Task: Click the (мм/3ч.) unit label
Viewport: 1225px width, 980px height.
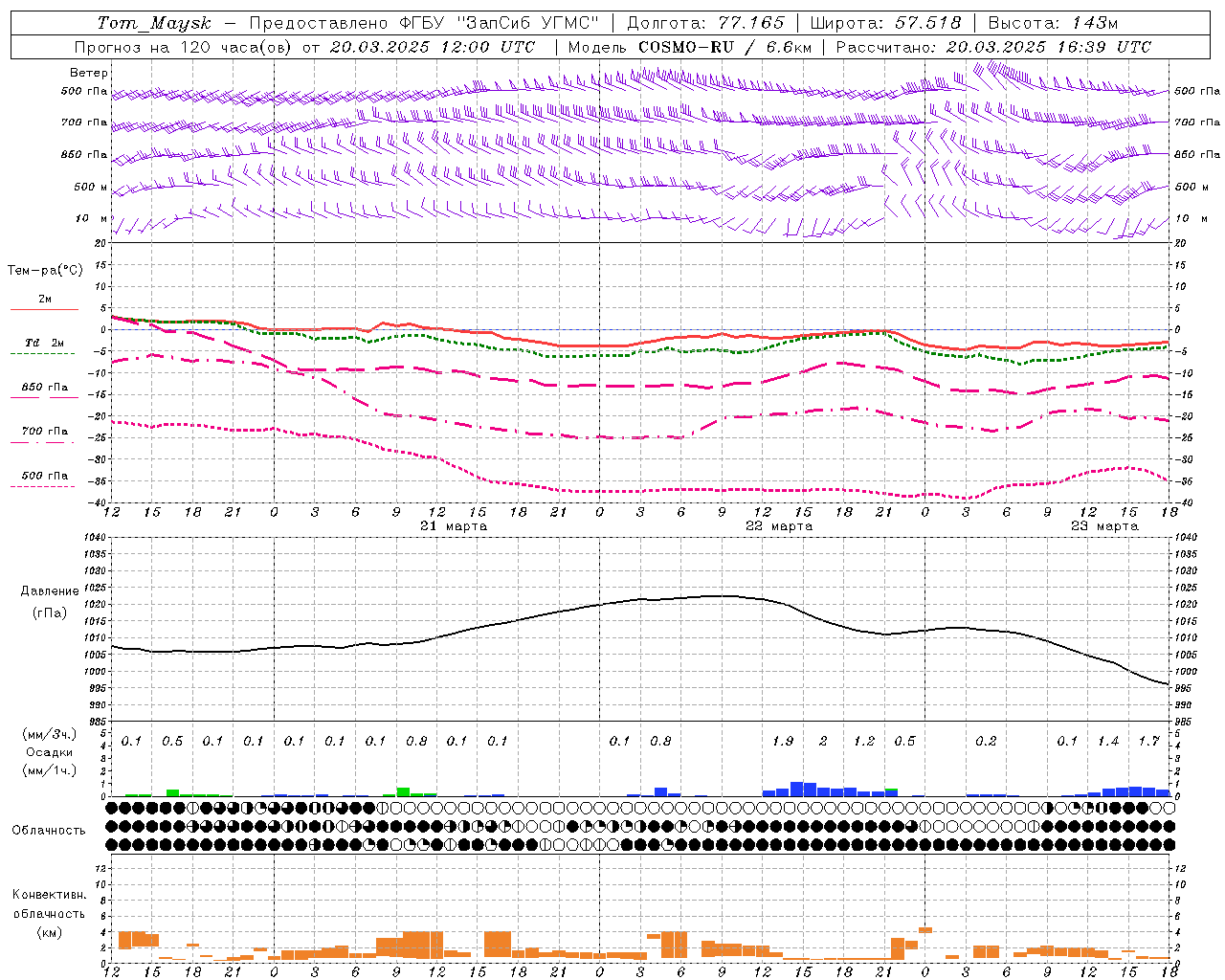Action: pos(50,734)
